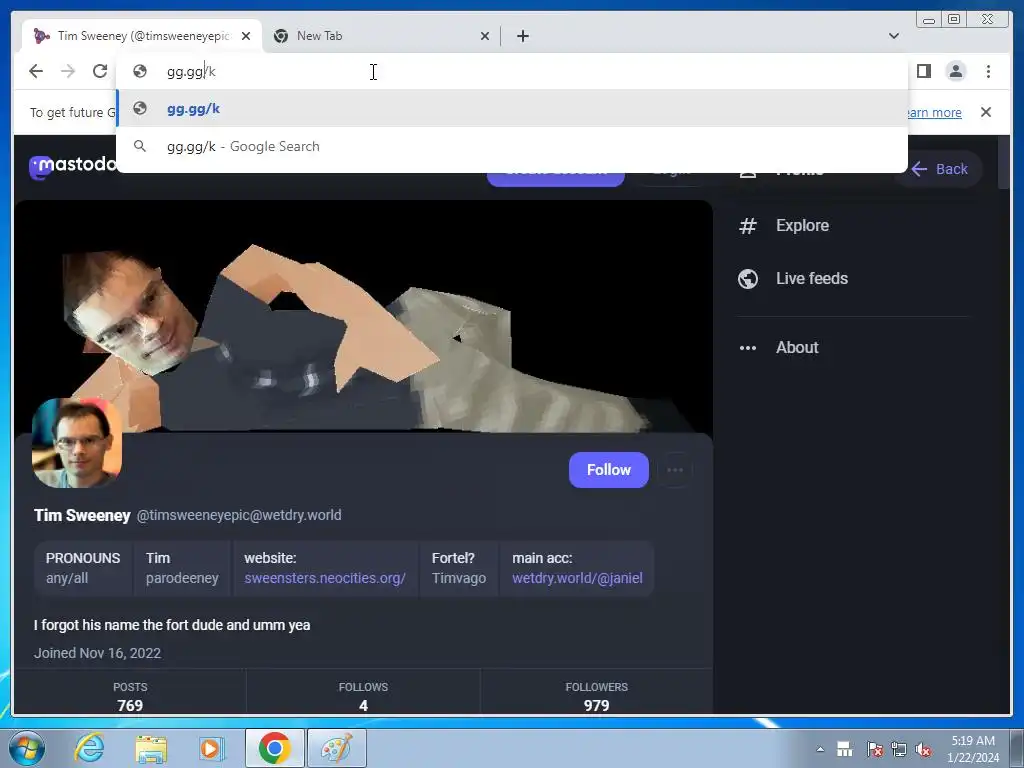The width and height of the screenshot is (1024, 768).
Task: Select the gg.gg/k Google Search suggestion
Action: (513, 146)
